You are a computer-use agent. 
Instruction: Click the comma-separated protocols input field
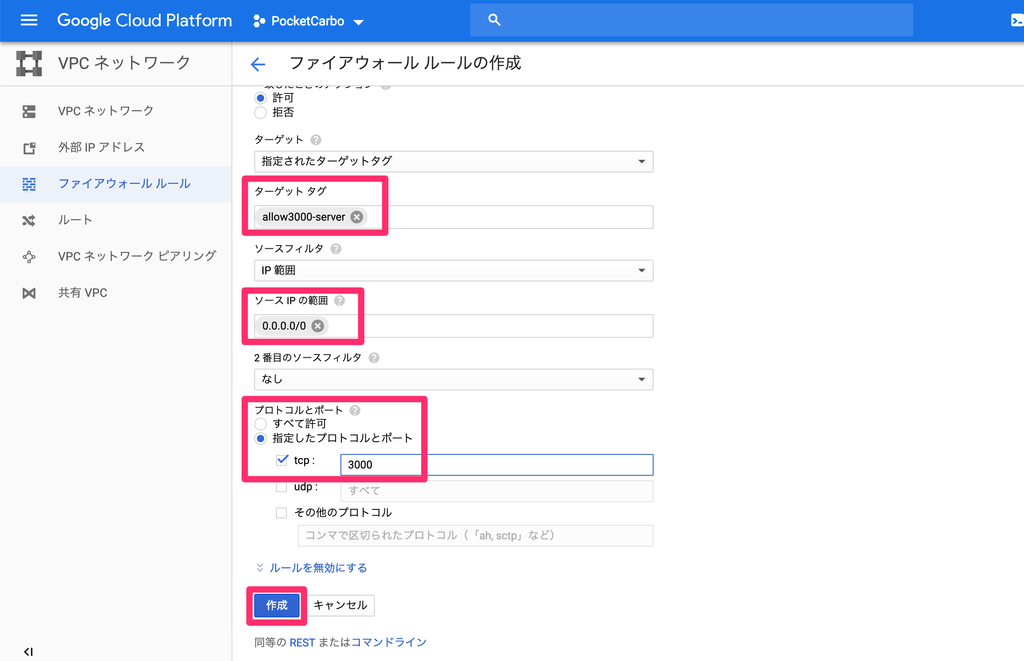click(x=475, y=536)
